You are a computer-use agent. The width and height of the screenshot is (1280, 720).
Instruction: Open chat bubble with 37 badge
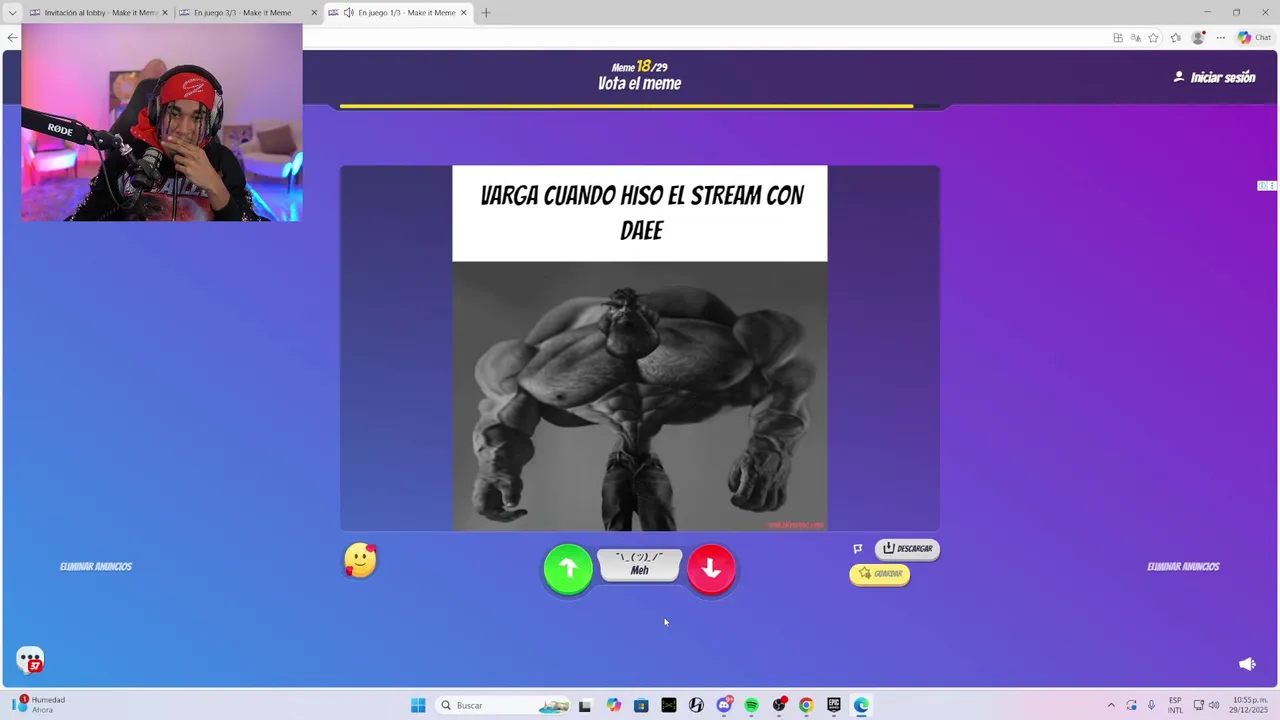pyautogui.click(x=30, y=660)
